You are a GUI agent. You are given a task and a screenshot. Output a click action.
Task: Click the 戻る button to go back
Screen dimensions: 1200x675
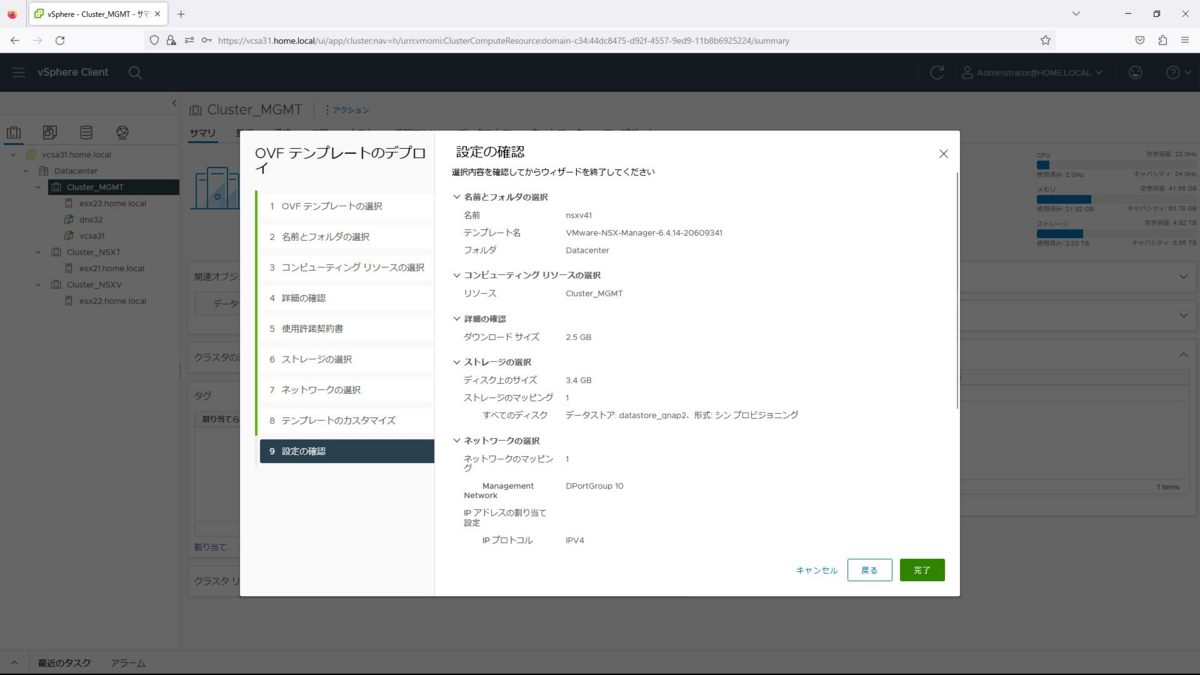(869, 570)
